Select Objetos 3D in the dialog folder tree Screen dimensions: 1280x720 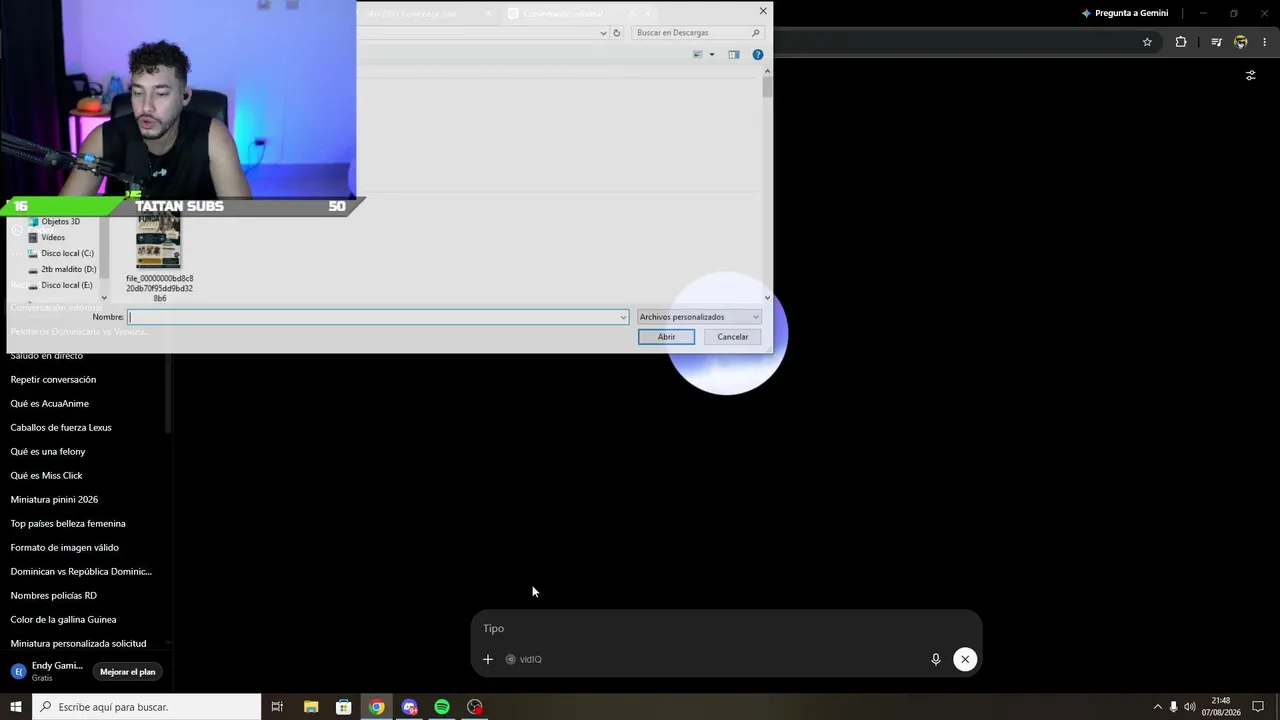coord(60,221)
